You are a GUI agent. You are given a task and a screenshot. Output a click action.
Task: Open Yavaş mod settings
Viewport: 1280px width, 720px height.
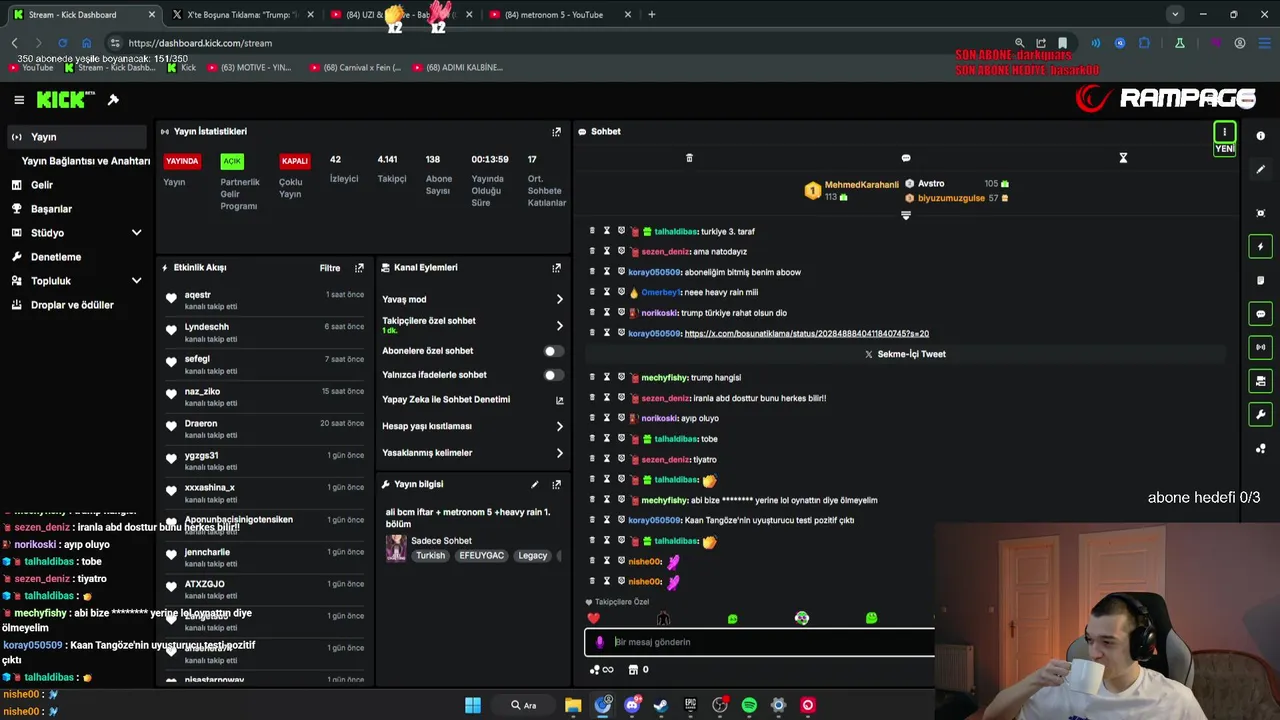pyautogui.click(x=472, y=300)
